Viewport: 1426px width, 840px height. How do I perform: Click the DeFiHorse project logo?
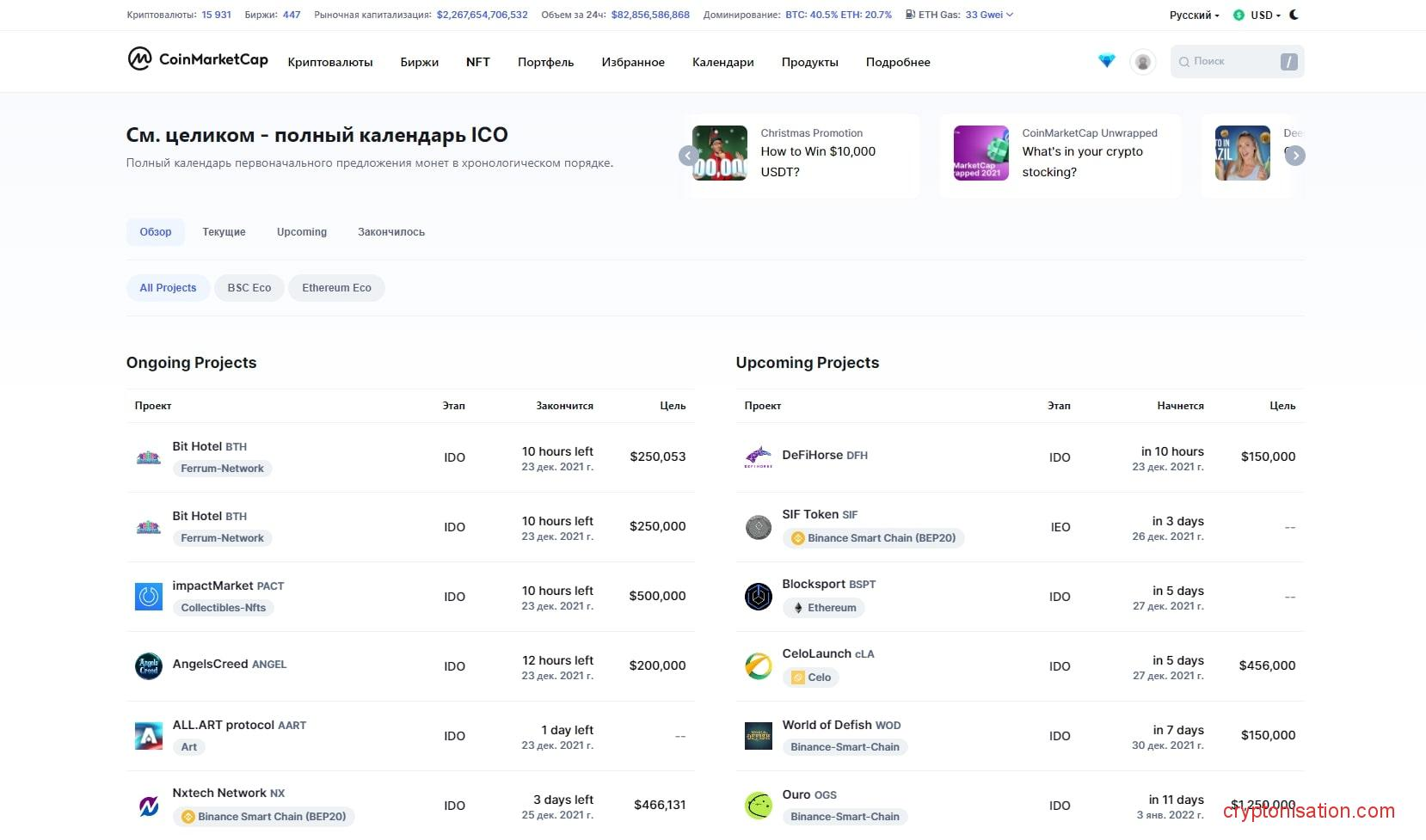tap(758, 457)
